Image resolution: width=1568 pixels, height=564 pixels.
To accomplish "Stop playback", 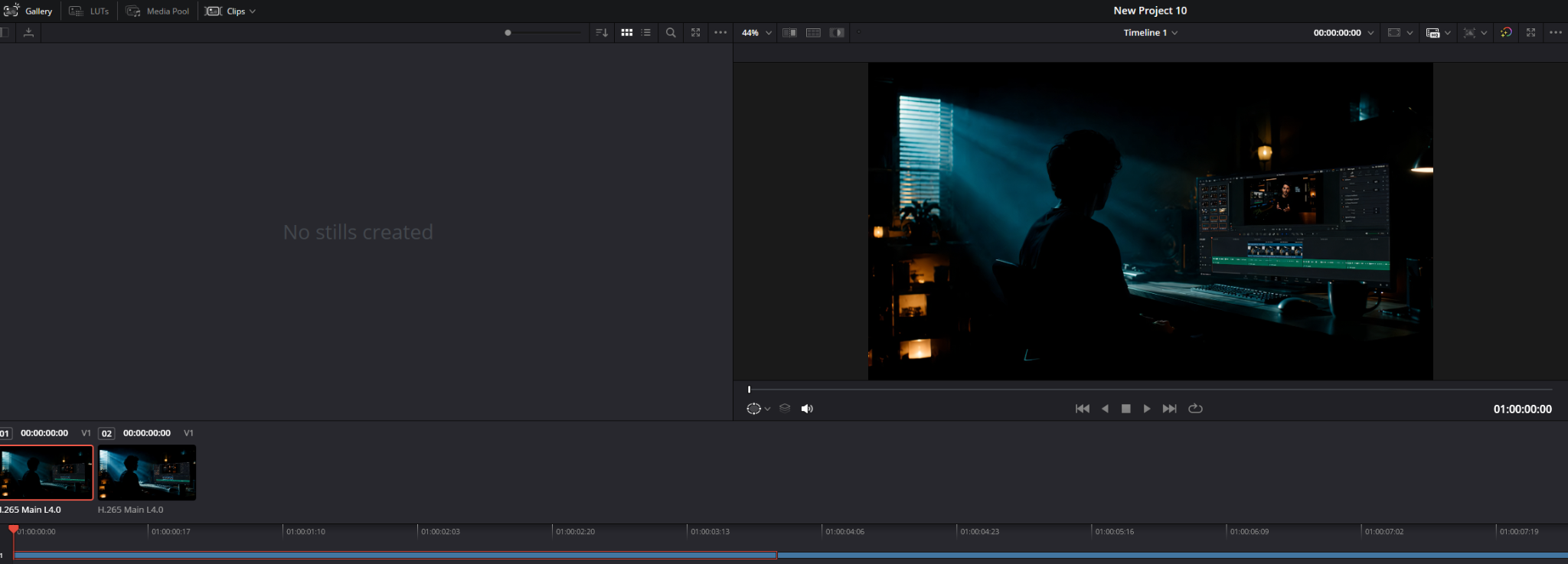I will [x=1126, y=409].
